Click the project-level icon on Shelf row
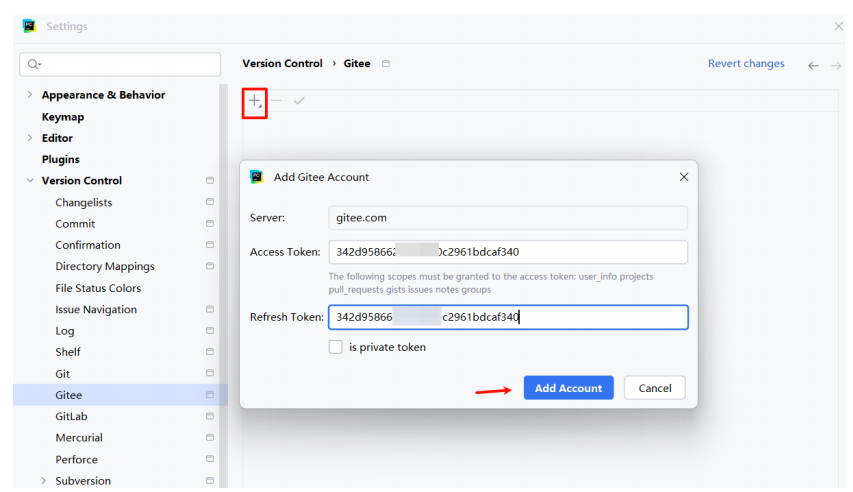The height and width of the screenshot is (492, 853). coord(210,352)
